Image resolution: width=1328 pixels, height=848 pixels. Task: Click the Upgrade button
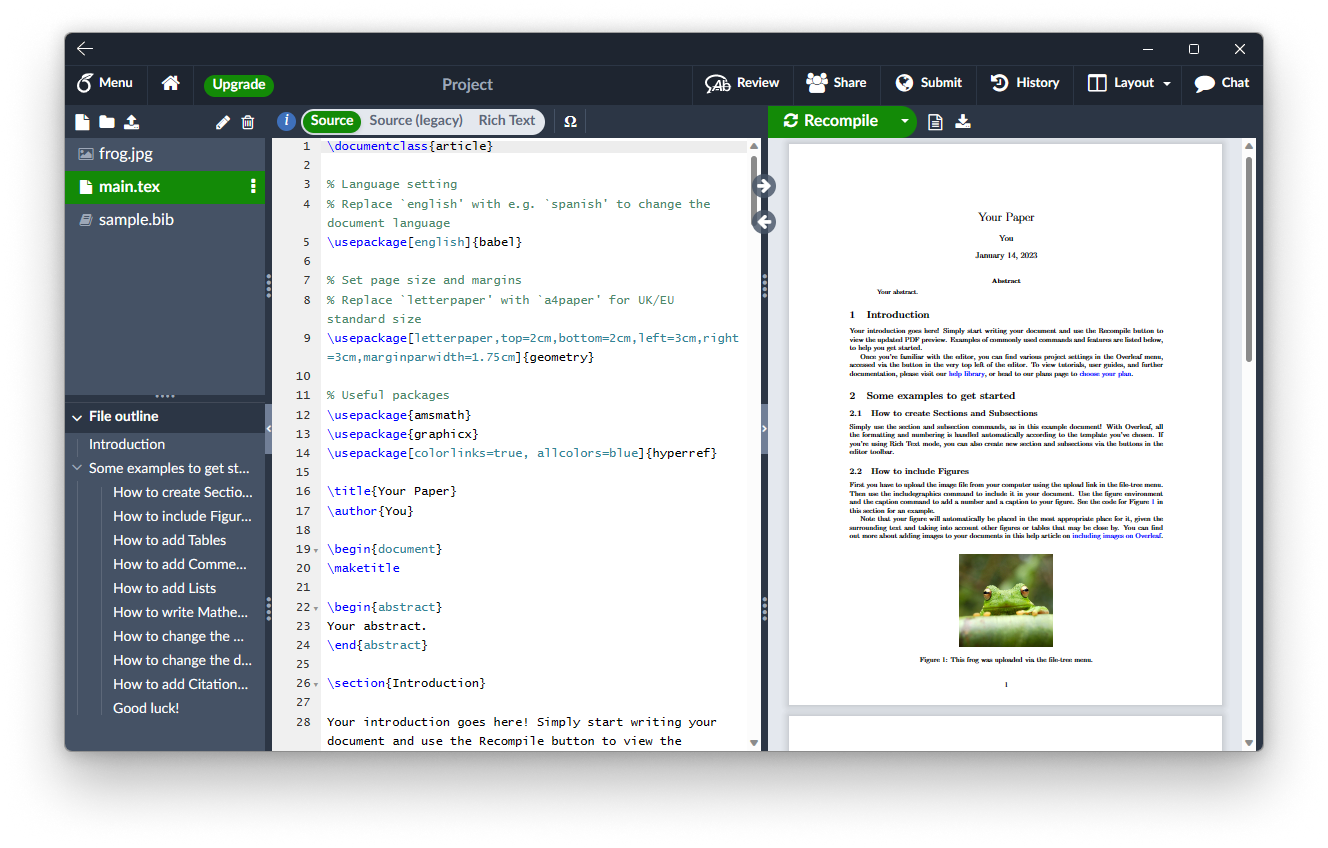238,85
